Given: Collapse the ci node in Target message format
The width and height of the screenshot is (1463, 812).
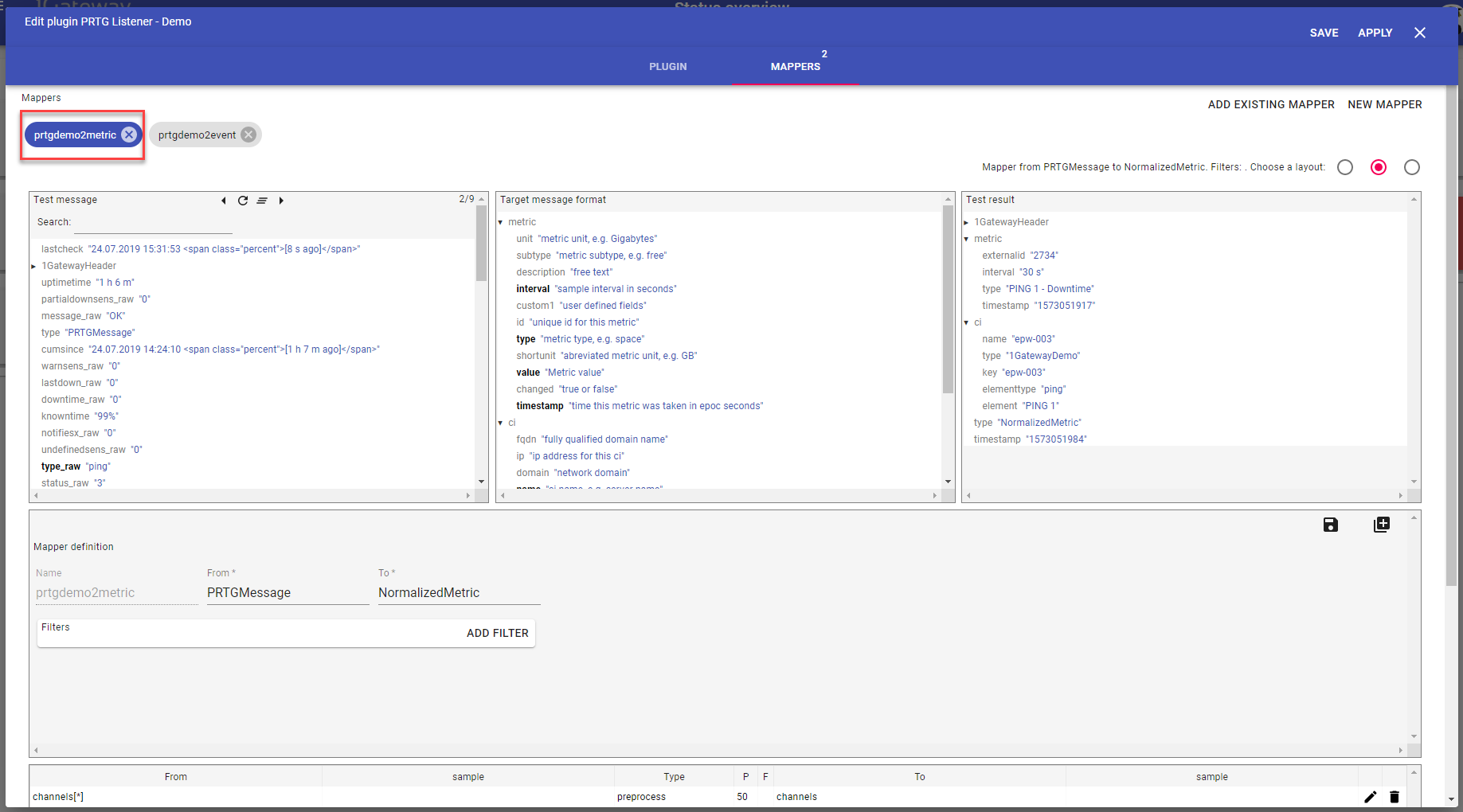Looking at the screenshot, I should coord(500,423).
